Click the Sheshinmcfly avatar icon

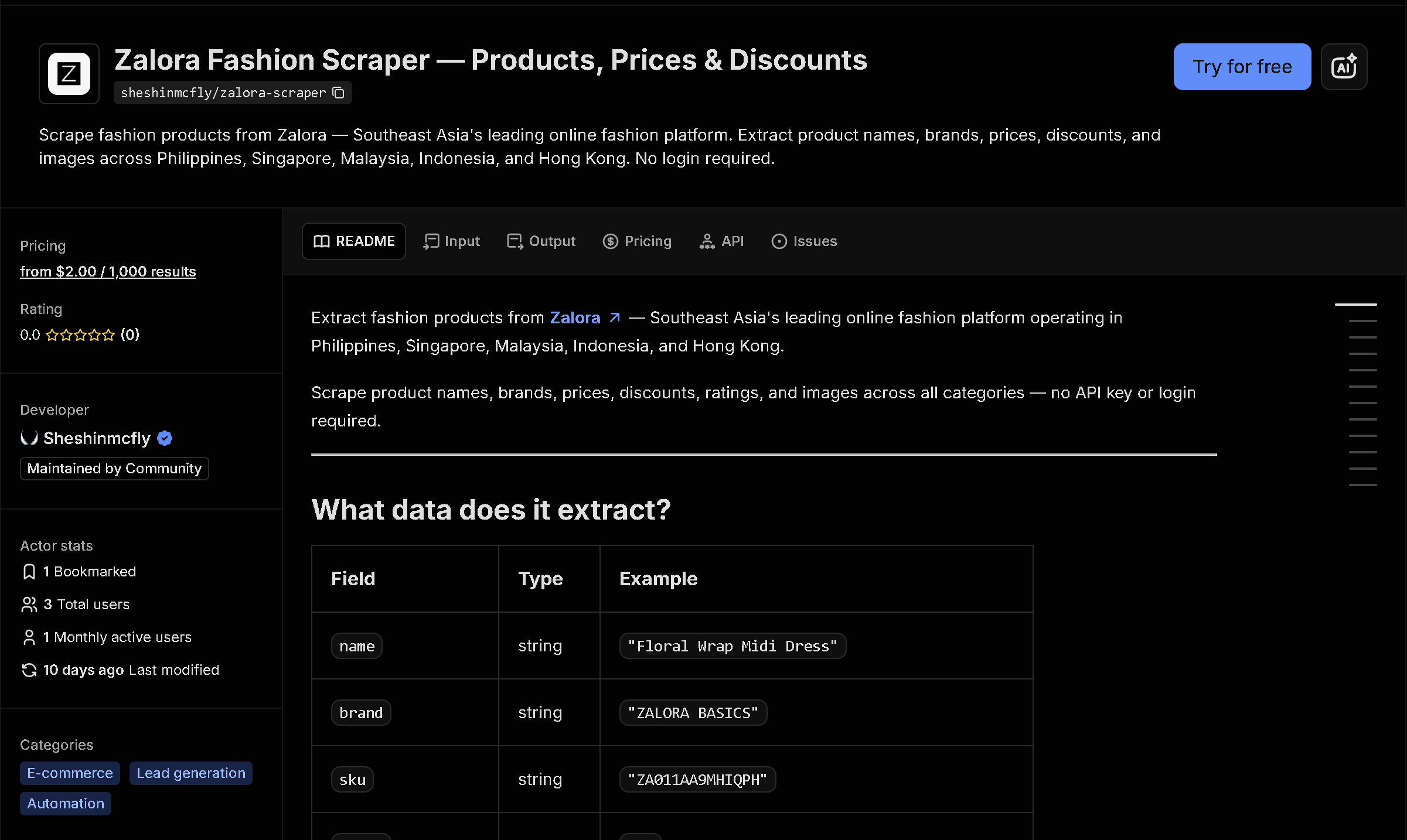(x=29, y=438)
